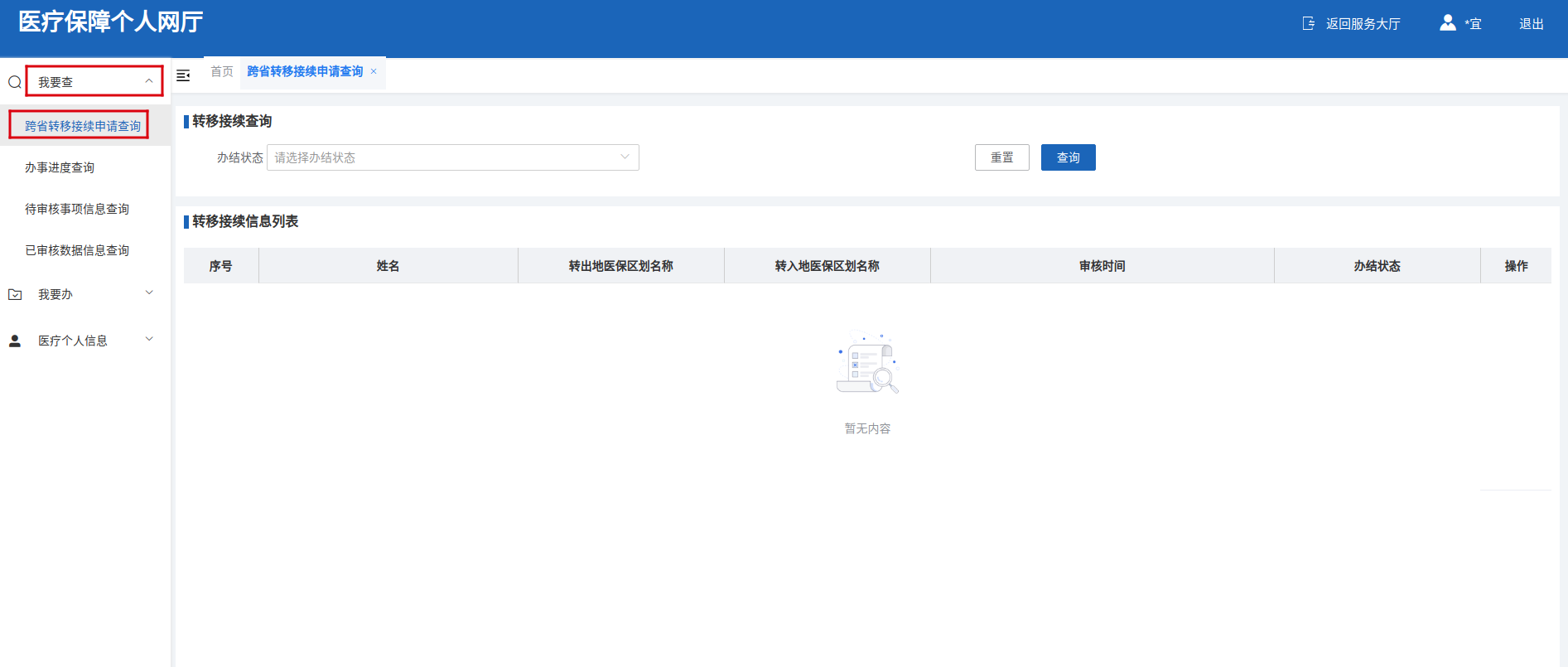Click the 我要办 folder icon
This screenshot has height=667, width=1568.
(15, 294)
